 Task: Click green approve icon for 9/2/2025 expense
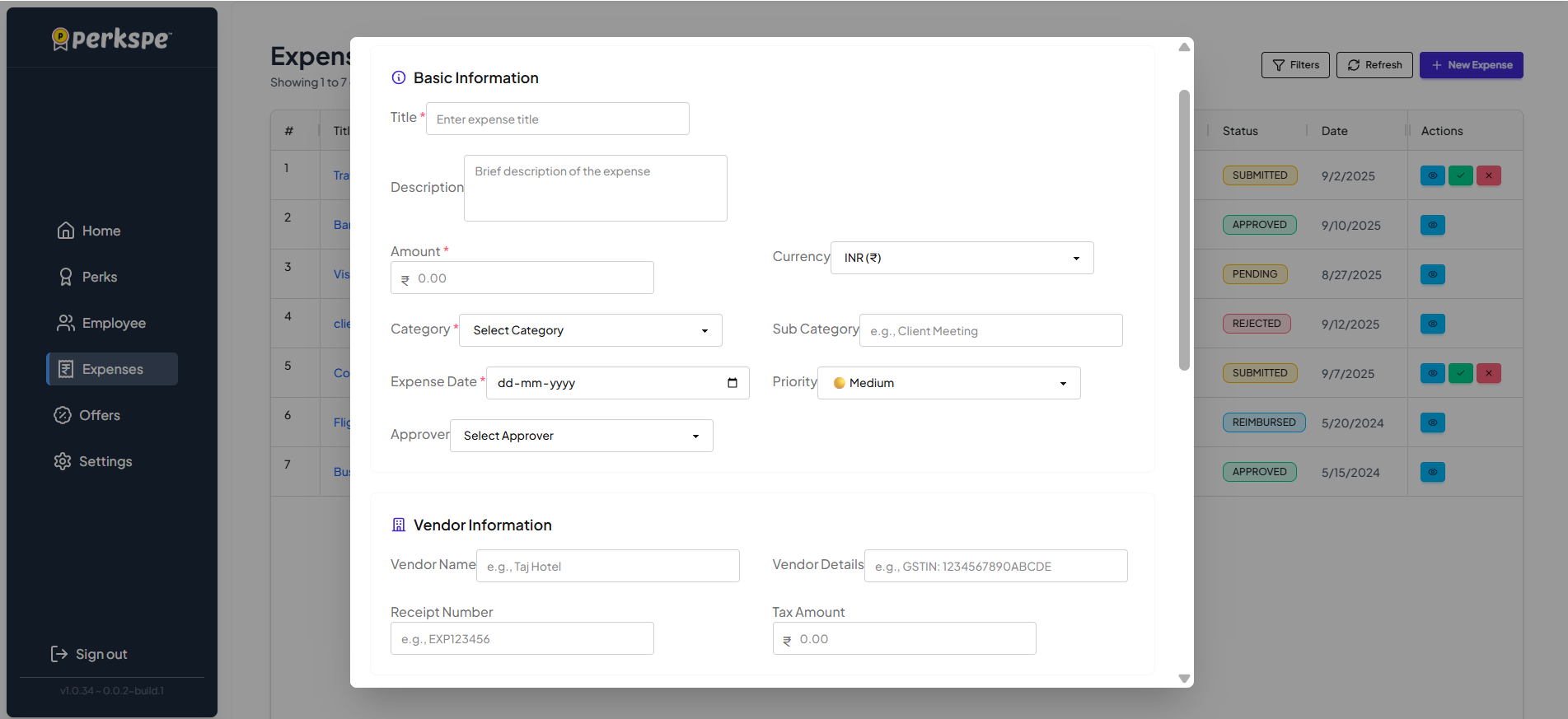tap(1460, 175)
